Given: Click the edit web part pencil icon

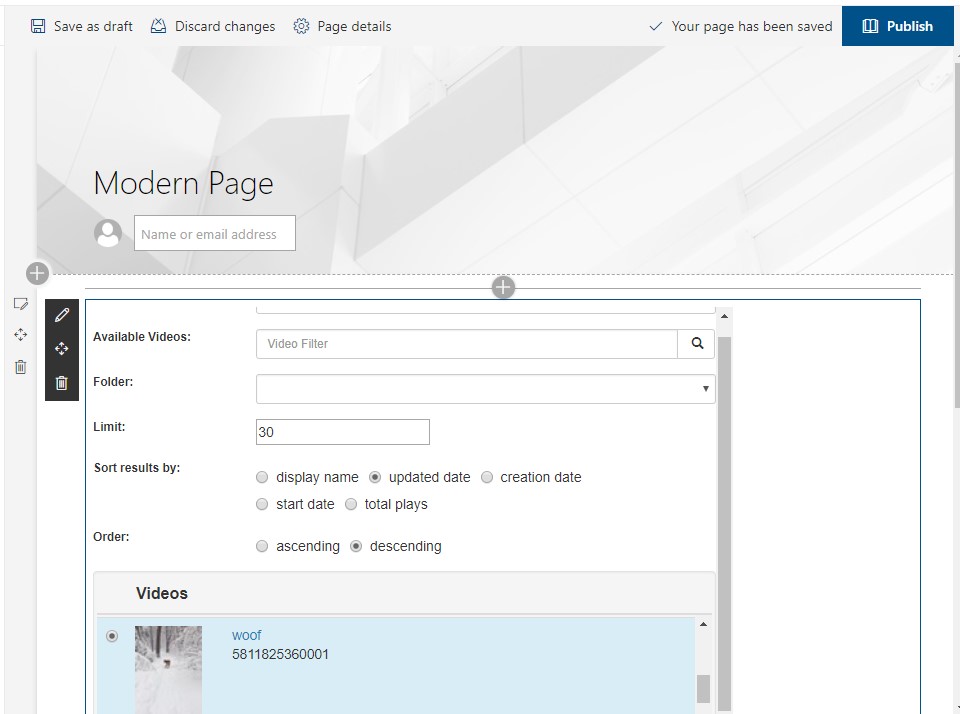Looking at the screenshot, I should click(x=62, y=315).
